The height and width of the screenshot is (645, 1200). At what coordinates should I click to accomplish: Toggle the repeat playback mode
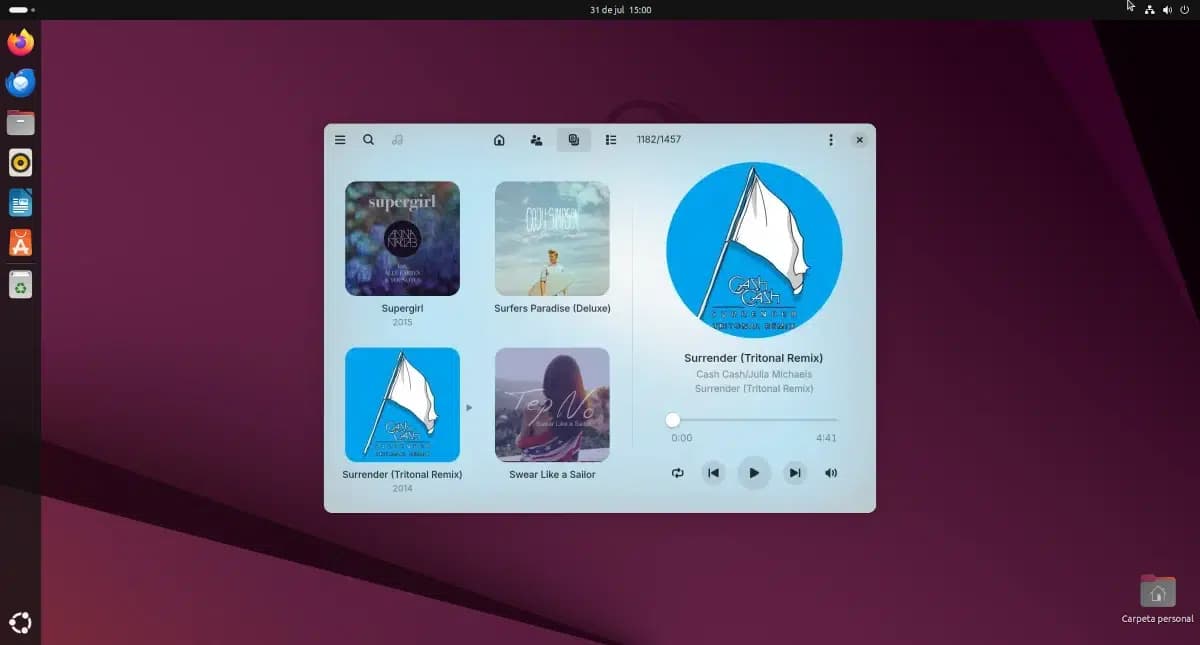678,473
